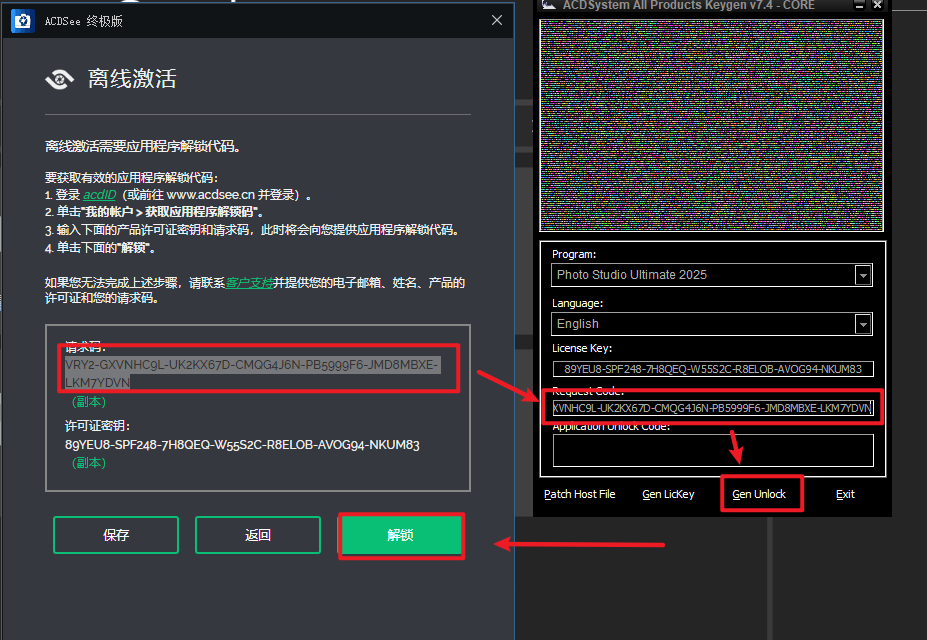The width and height of the screenshot is (927, 640).
Task: Copy the request code via 副本 link
Action: pyautogui.click(x=88, y=401)
